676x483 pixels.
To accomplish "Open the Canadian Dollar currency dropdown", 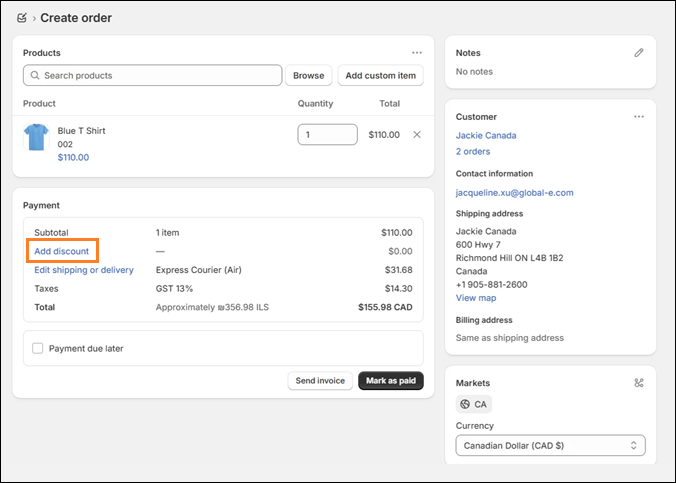I will (x=550, y=445).
